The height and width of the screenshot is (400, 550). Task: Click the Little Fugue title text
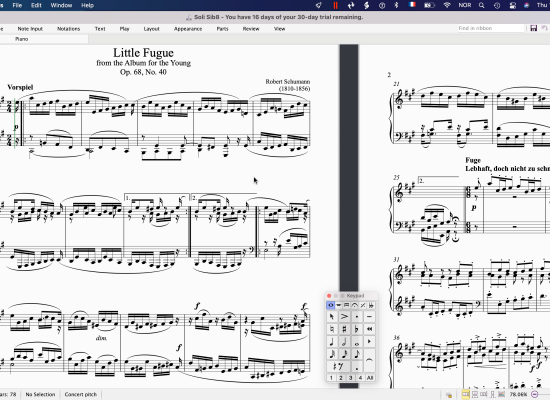[143, 53]
